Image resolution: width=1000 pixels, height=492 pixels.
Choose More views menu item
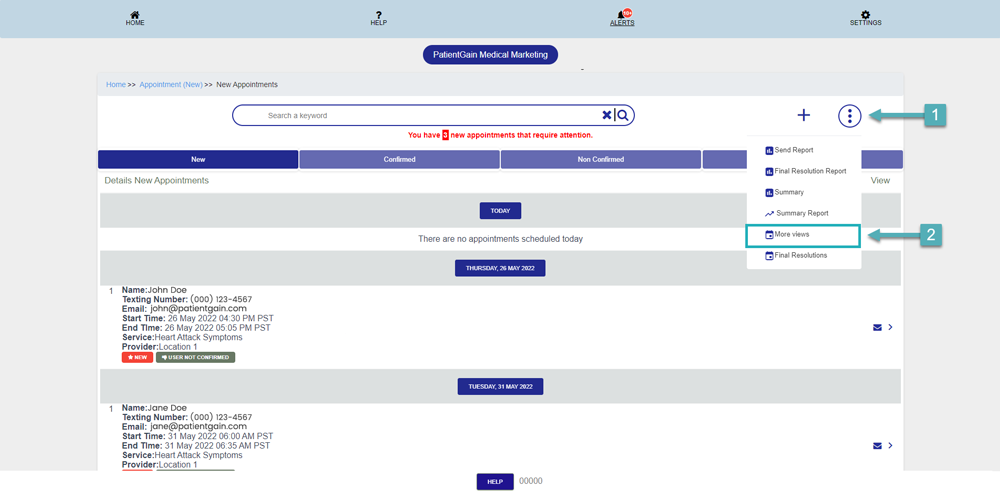[x=804, y=235]
